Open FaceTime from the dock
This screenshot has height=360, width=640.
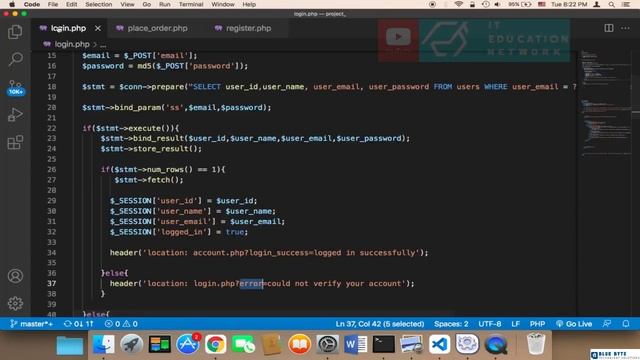pyautogui.click(x=243, y=344)
